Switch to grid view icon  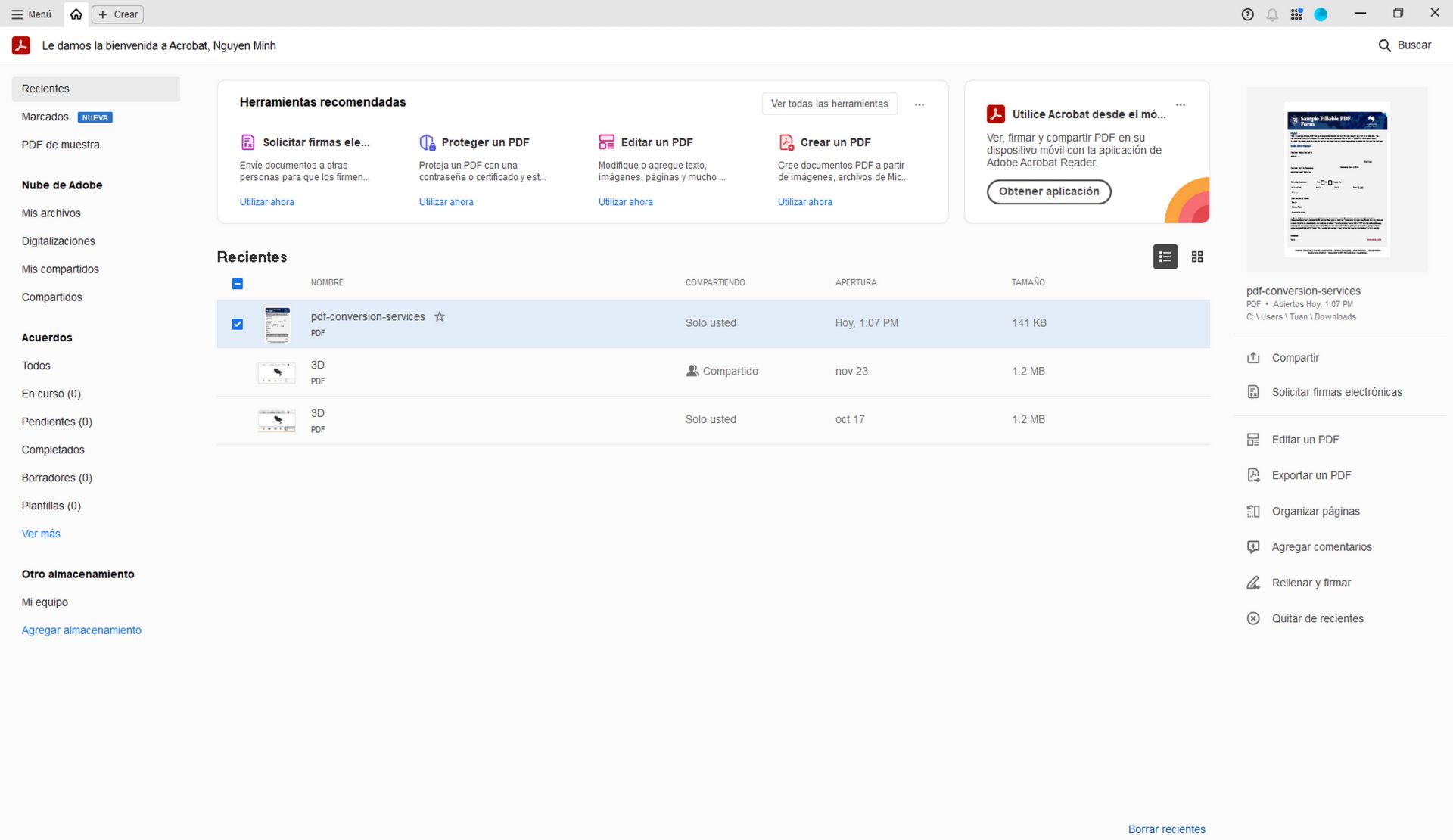[x=1196, y=257]
